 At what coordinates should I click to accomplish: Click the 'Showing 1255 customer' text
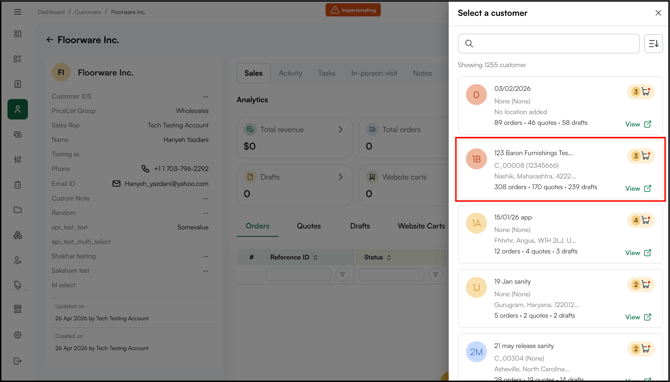pos(492,65)
